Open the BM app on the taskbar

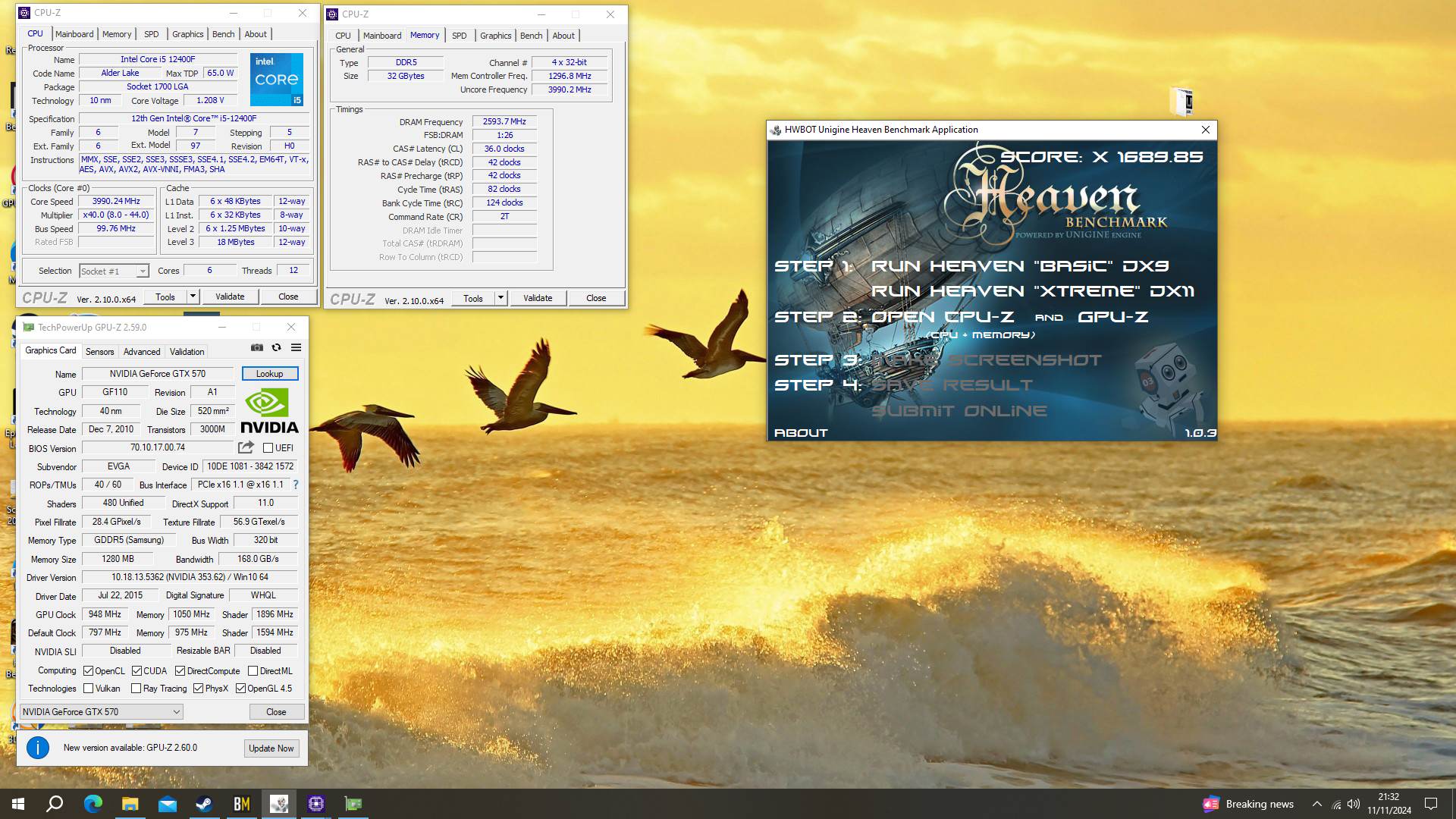click(241, 804)
